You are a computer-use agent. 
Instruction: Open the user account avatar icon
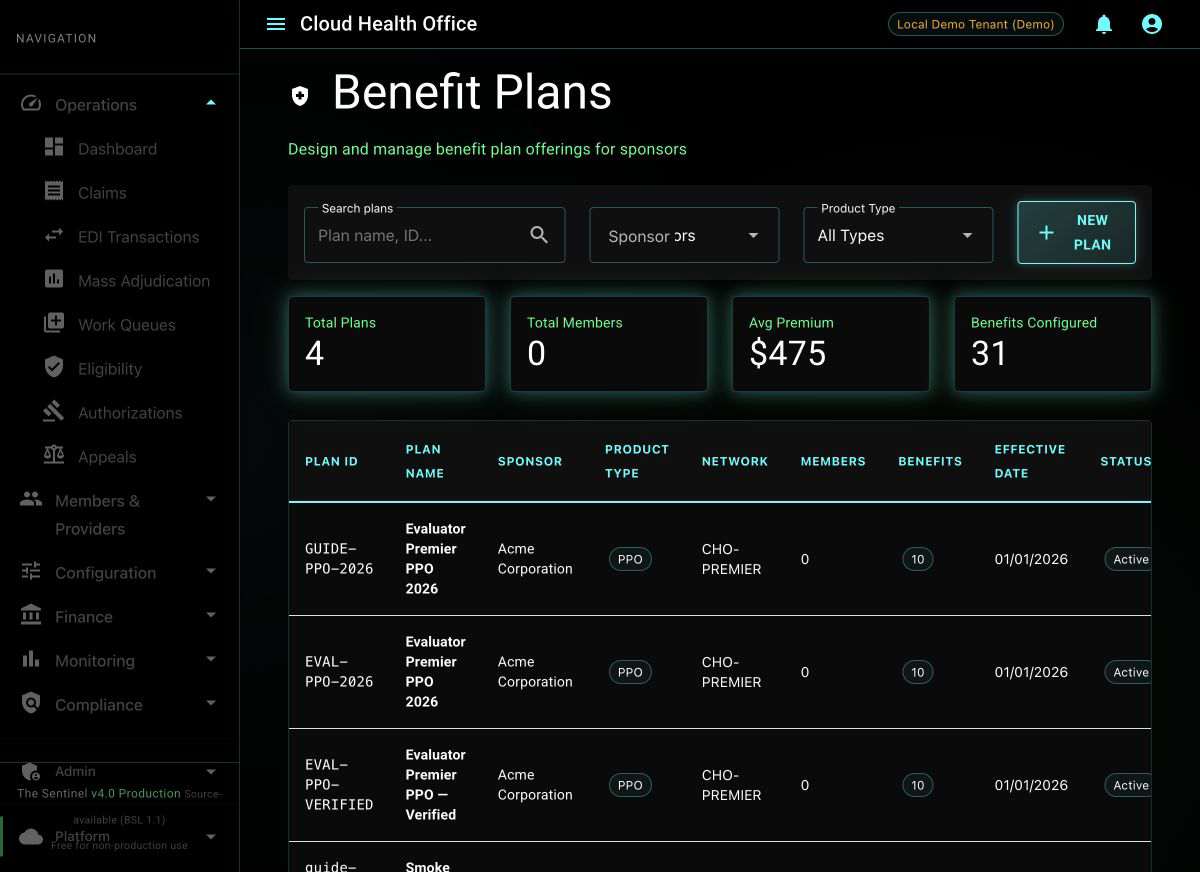click(1152, 24)
